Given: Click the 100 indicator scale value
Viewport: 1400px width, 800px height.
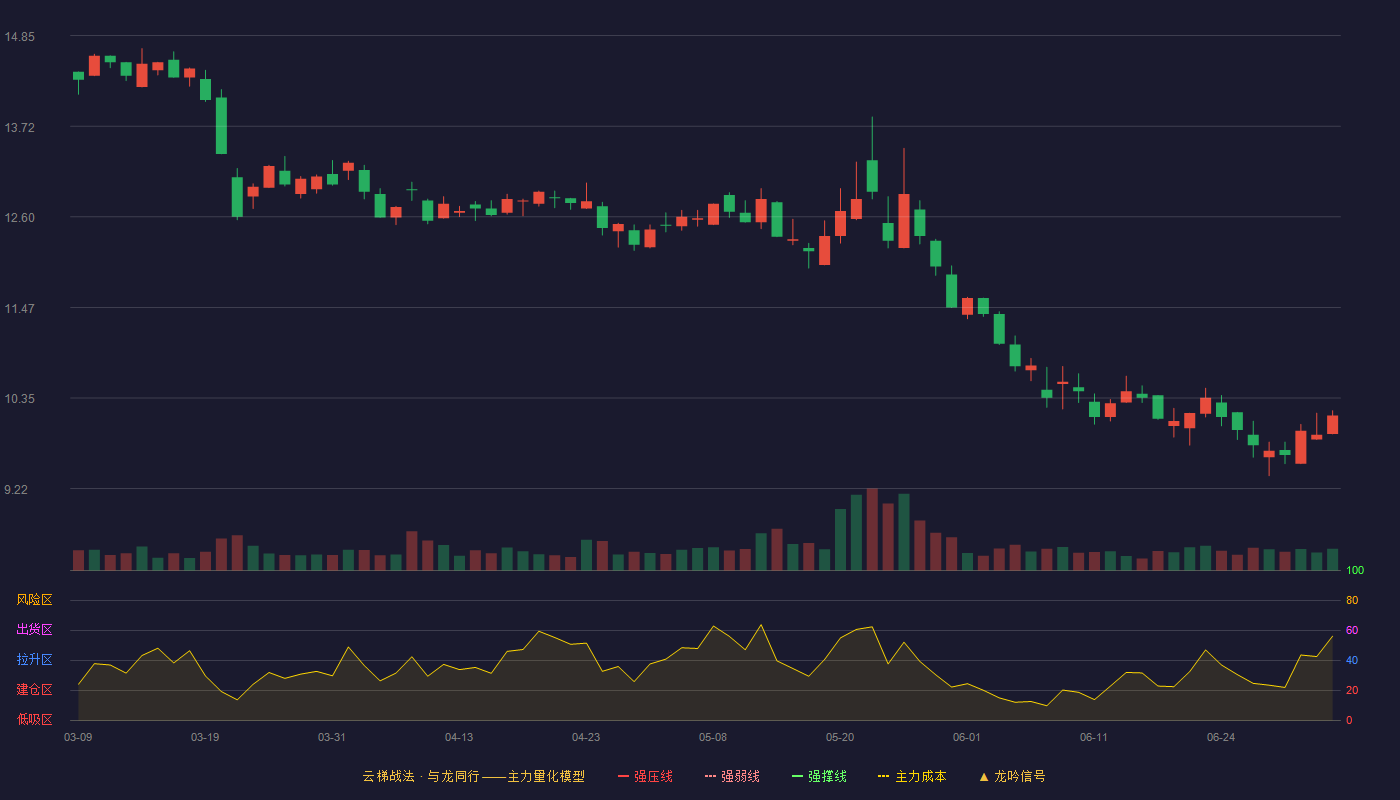Looking at the screenshot, I should 1355,570.
